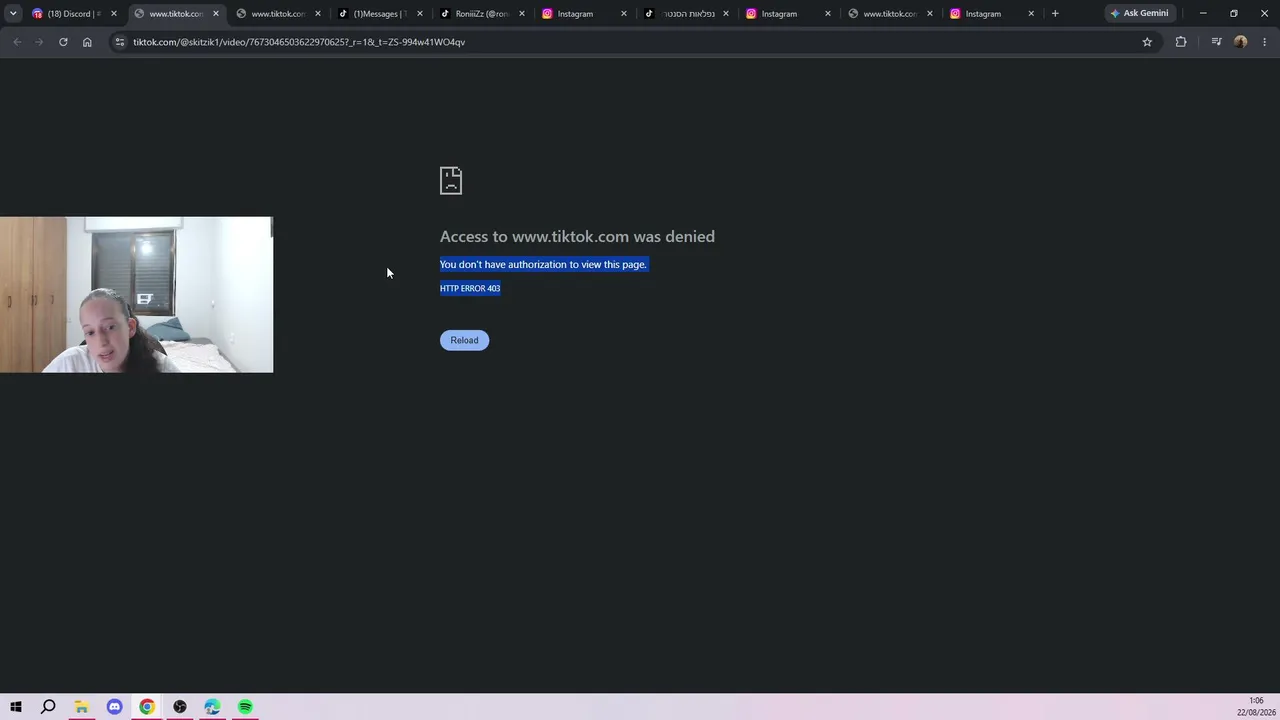
Task: Click the Ask Gemini button
Action: coord(1139,14)
